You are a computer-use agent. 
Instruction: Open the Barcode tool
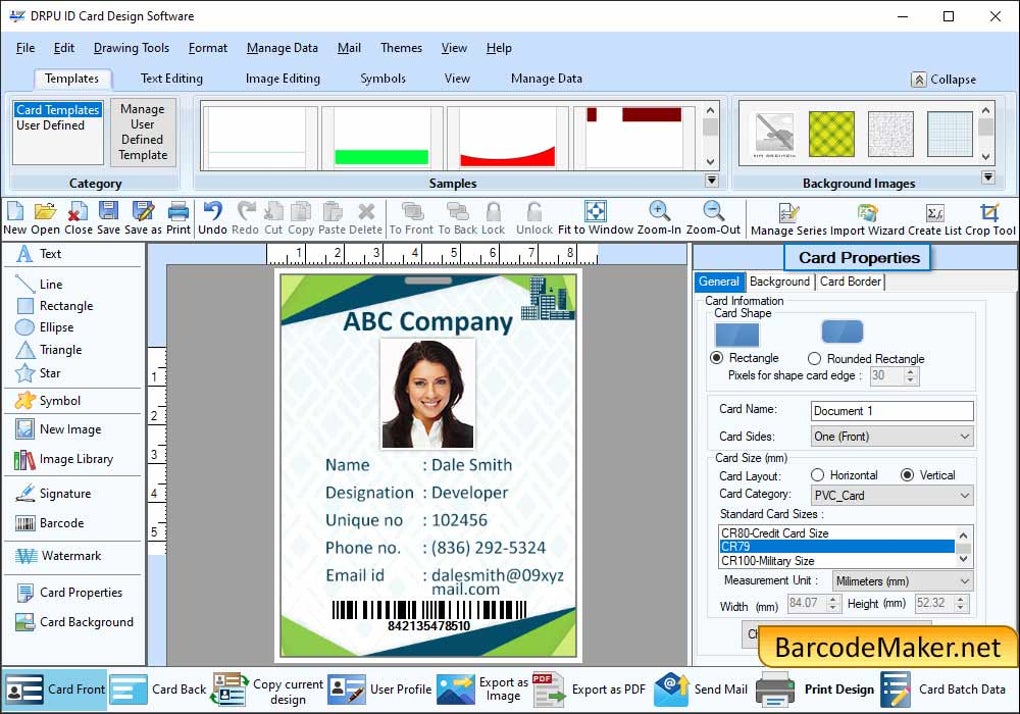point(58,523)
